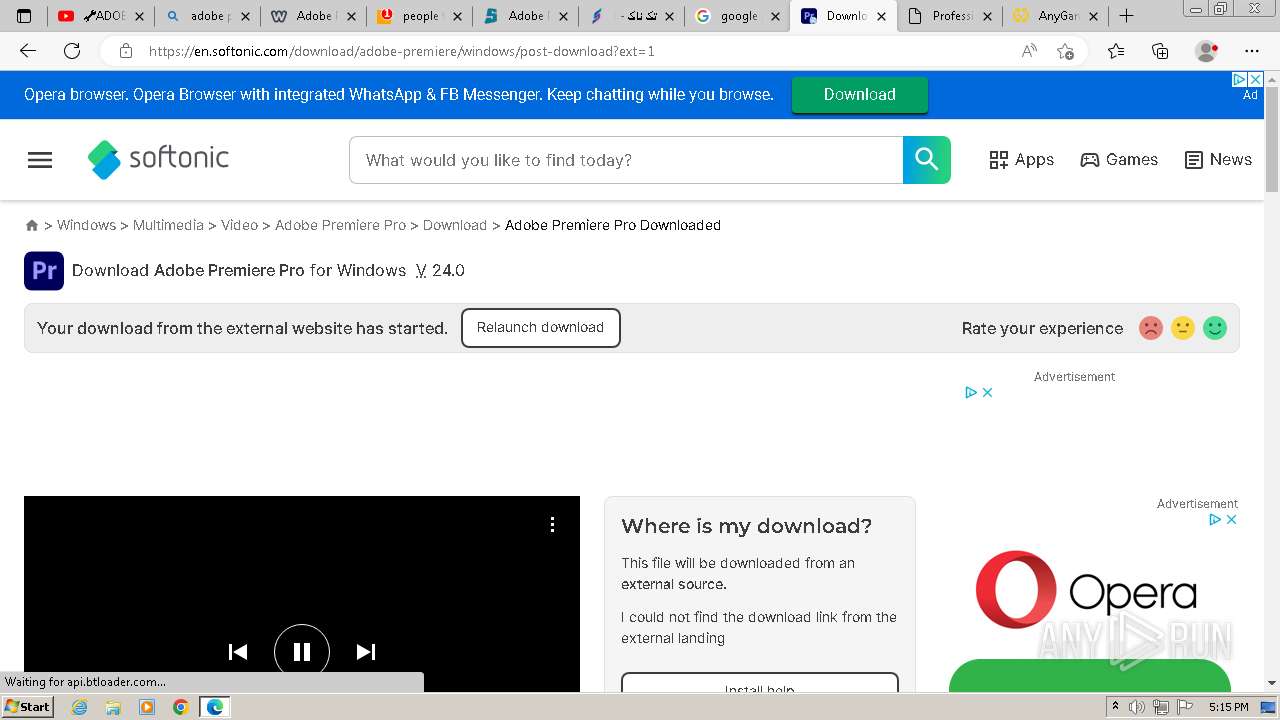Close the 'google' tab

[775, 16]
